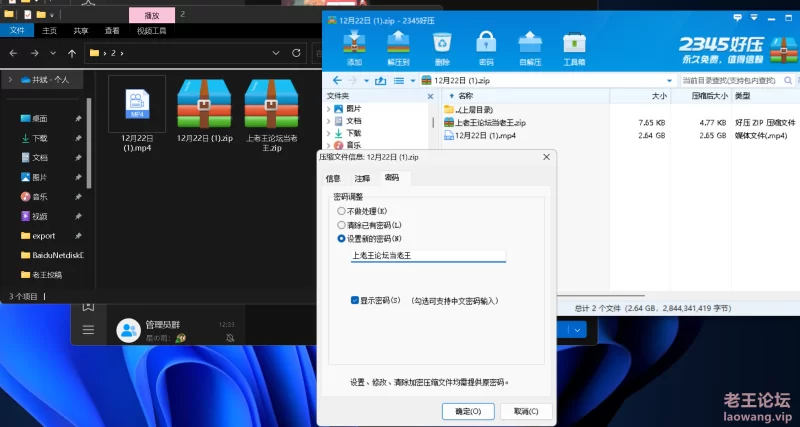Select 清除已有密码 radio option
This screenshot has height=427, width=800.
(x=341, y=224)
